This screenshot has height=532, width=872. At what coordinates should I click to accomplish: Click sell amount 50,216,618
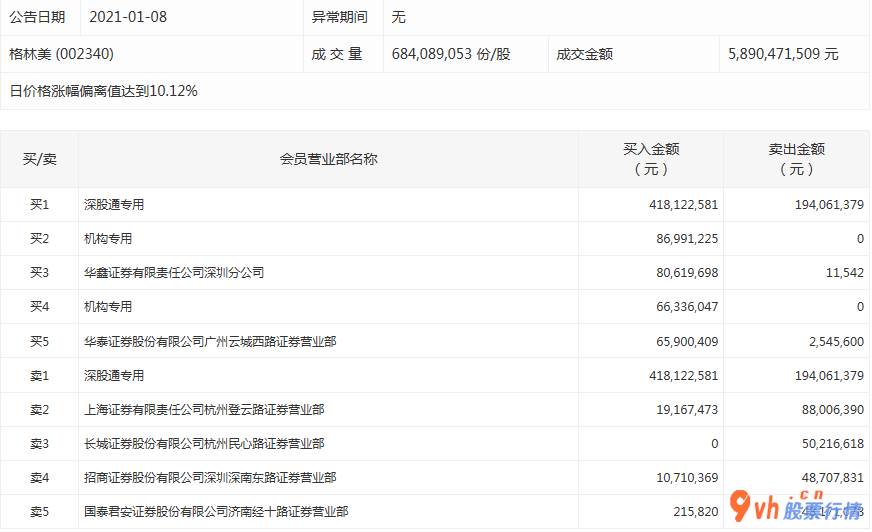833,444
